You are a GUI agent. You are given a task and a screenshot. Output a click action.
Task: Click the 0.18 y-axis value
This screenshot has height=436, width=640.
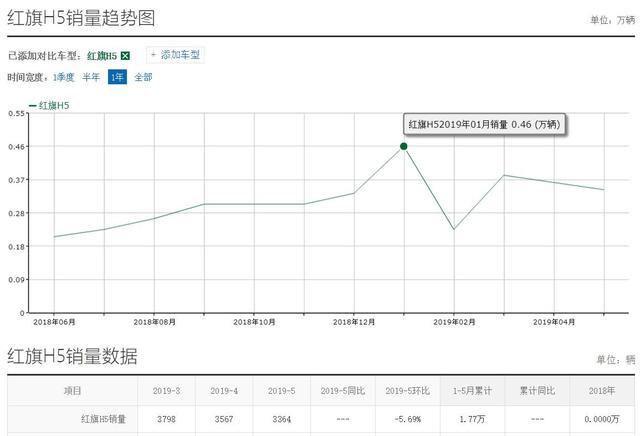point(16,247)
